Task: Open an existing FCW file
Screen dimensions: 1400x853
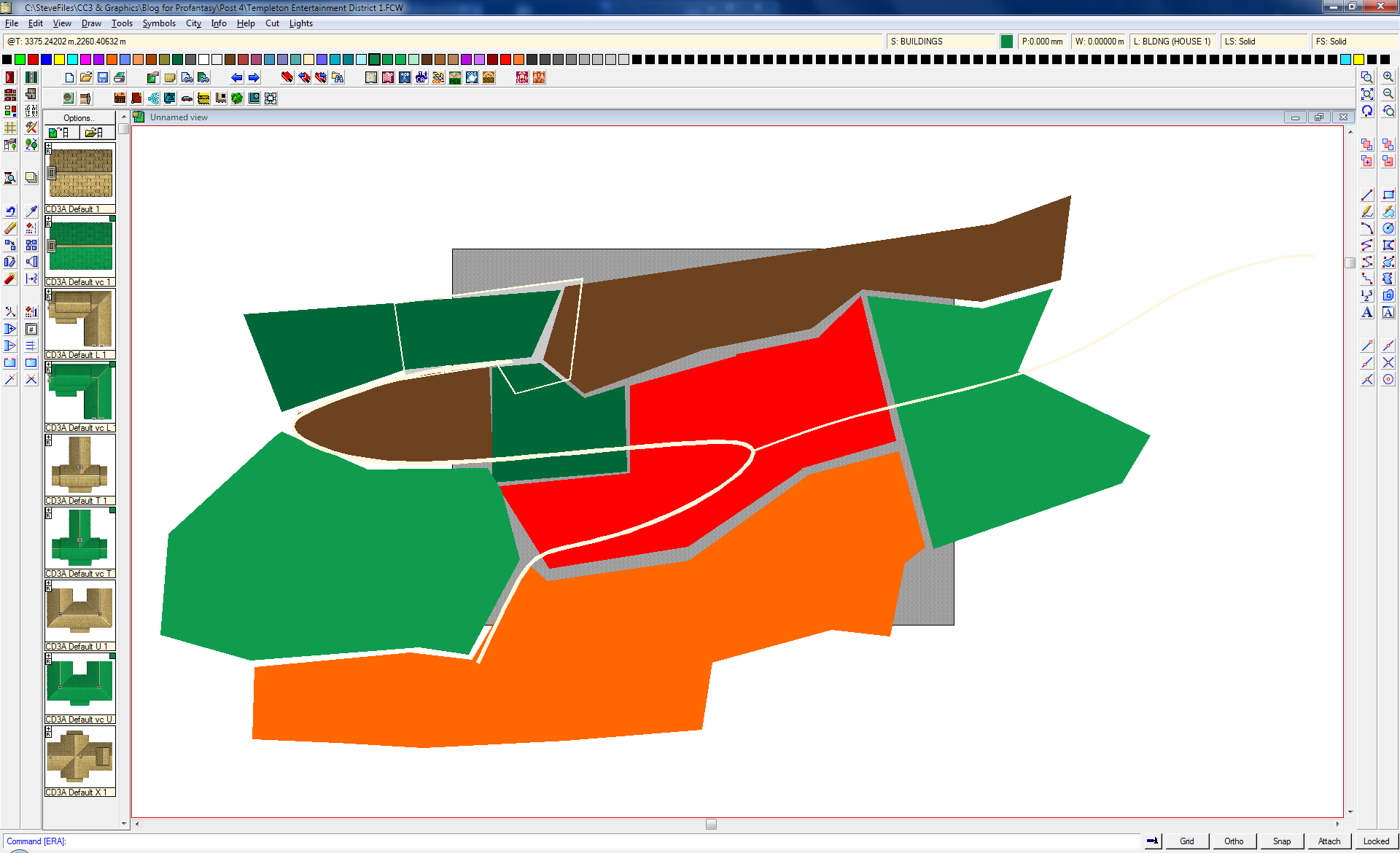Action: click(x=86, y=77)
